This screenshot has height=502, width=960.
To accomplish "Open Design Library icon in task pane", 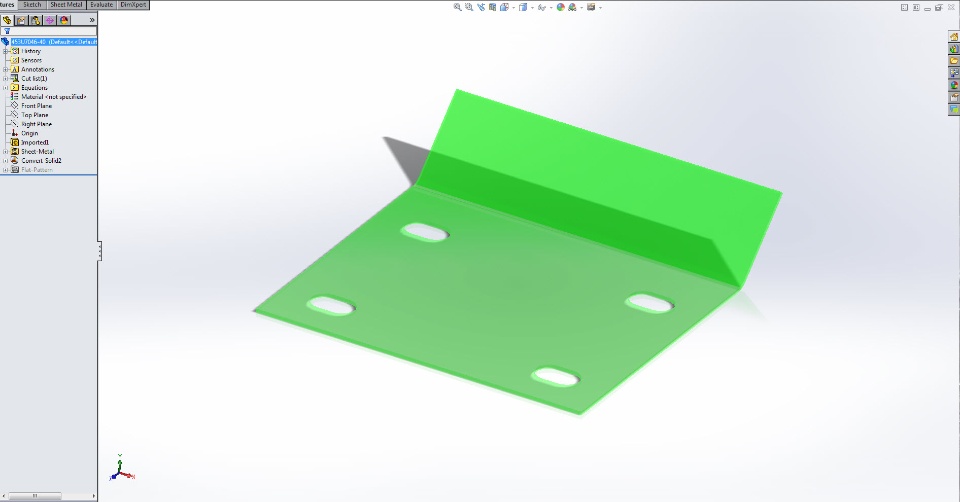I will 954,49.
